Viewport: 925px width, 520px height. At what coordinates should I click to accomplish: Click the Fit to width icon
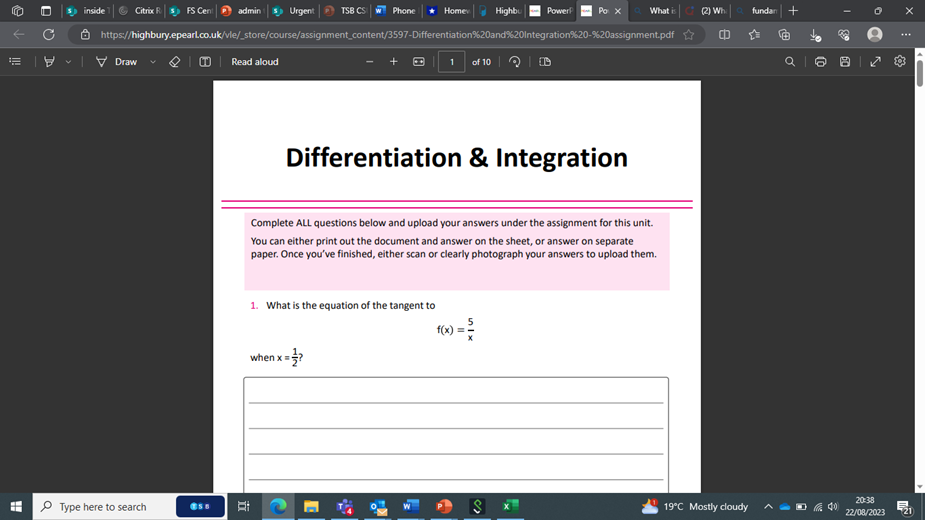click(418, 61)
